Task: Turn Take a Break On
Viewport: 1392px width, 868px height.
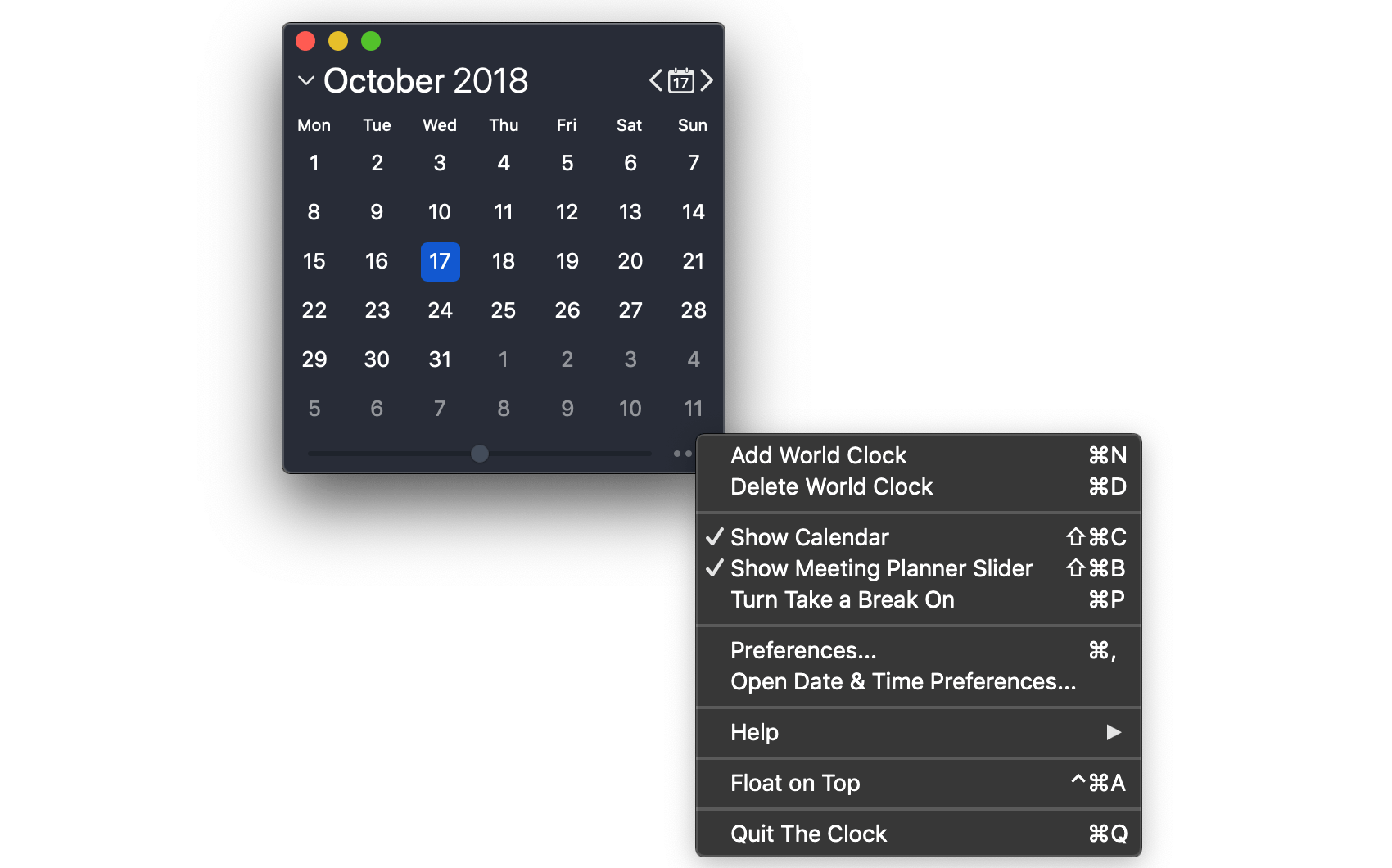Action: 843,599
